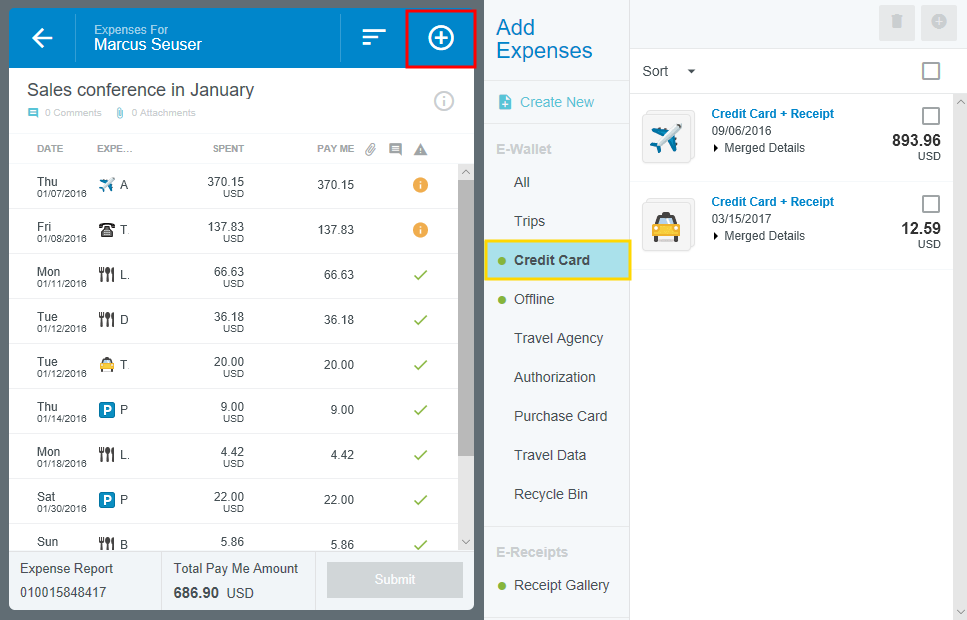The image size is (967, 620).
Task: Open Receipt Gallery section
Action: (561, 585)
